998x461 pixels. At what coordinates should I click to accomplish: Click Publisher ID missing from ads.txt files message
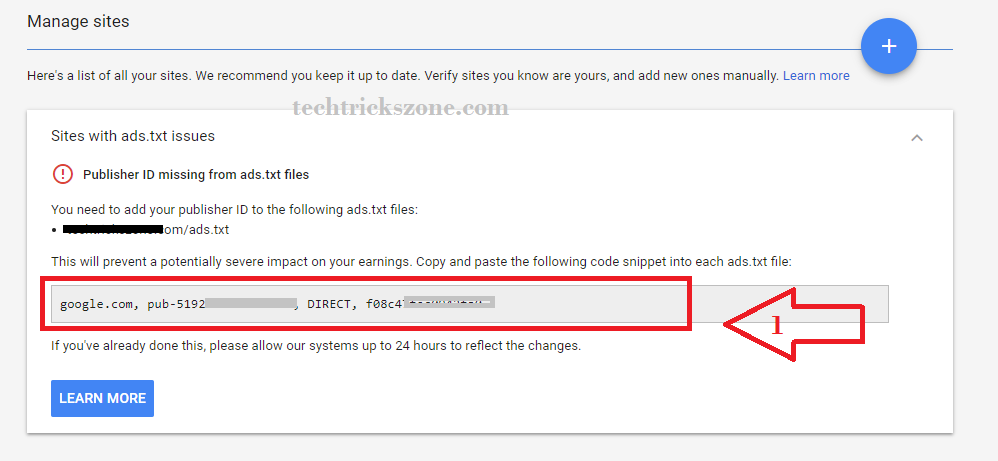[196, 174]
